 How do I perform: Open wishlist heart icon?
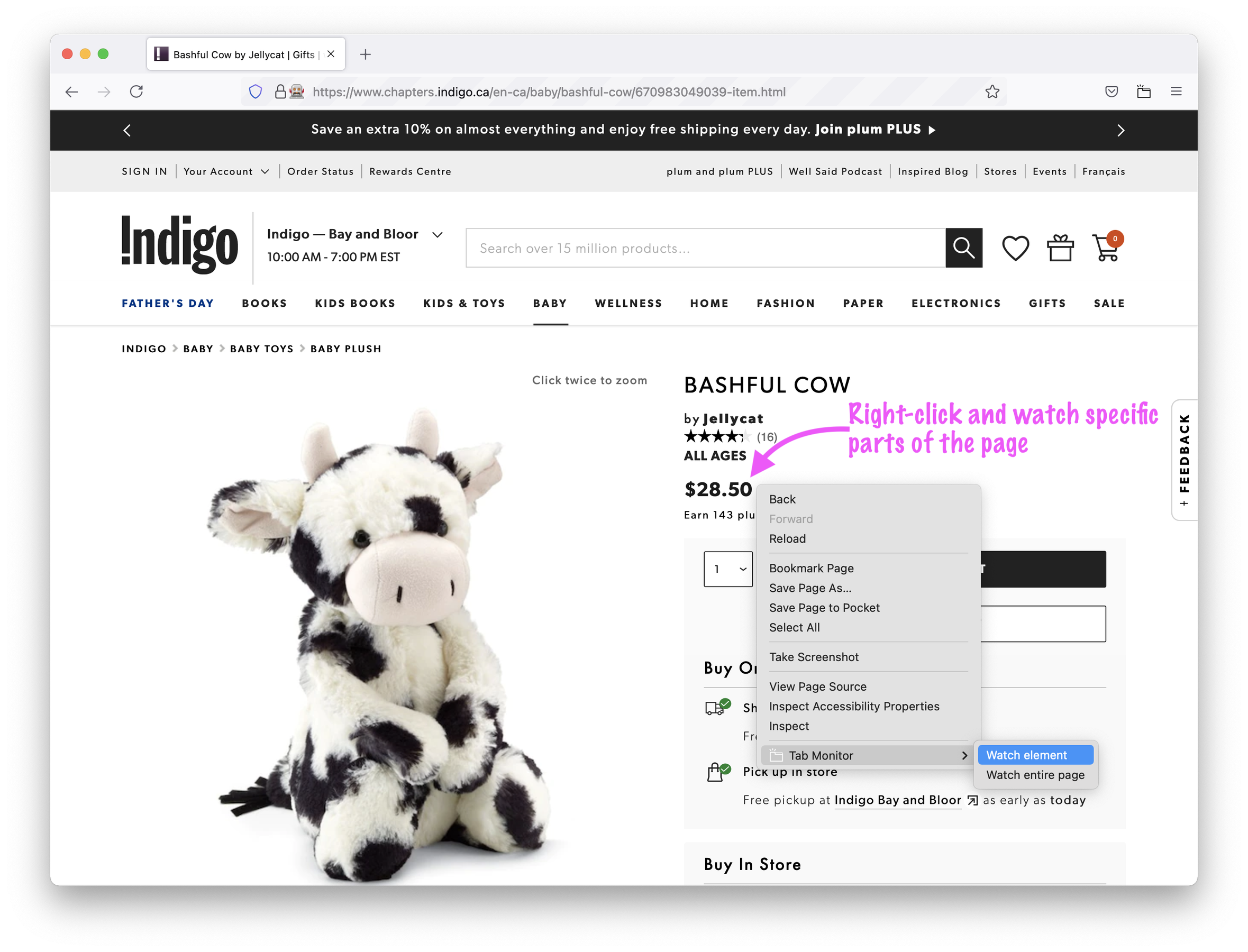point(1015,248)
